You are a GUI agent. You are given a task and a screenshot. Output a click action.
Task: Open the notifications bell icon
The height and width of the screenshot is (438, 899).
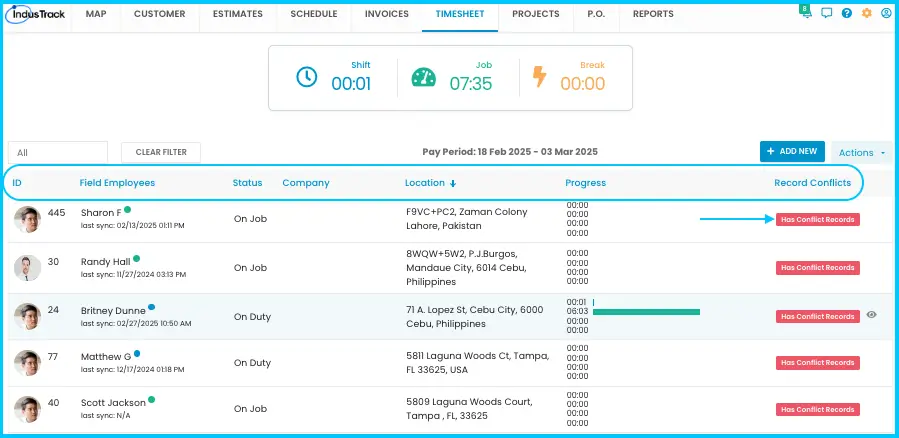[807, 14]
